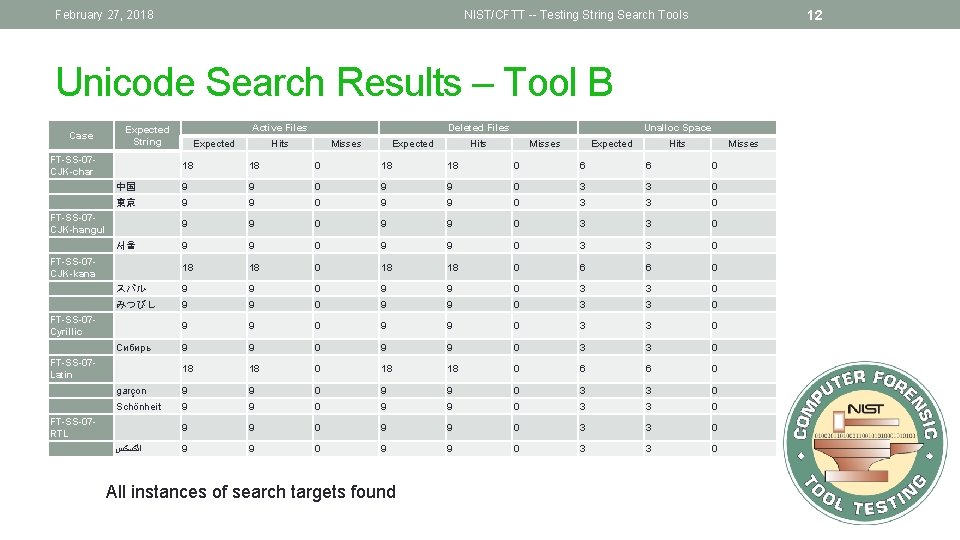This screenshot has width=960, height=540.
Task: Click Unalloc Space Expected 6 in CJK-char row
Action: coord(582,165)
